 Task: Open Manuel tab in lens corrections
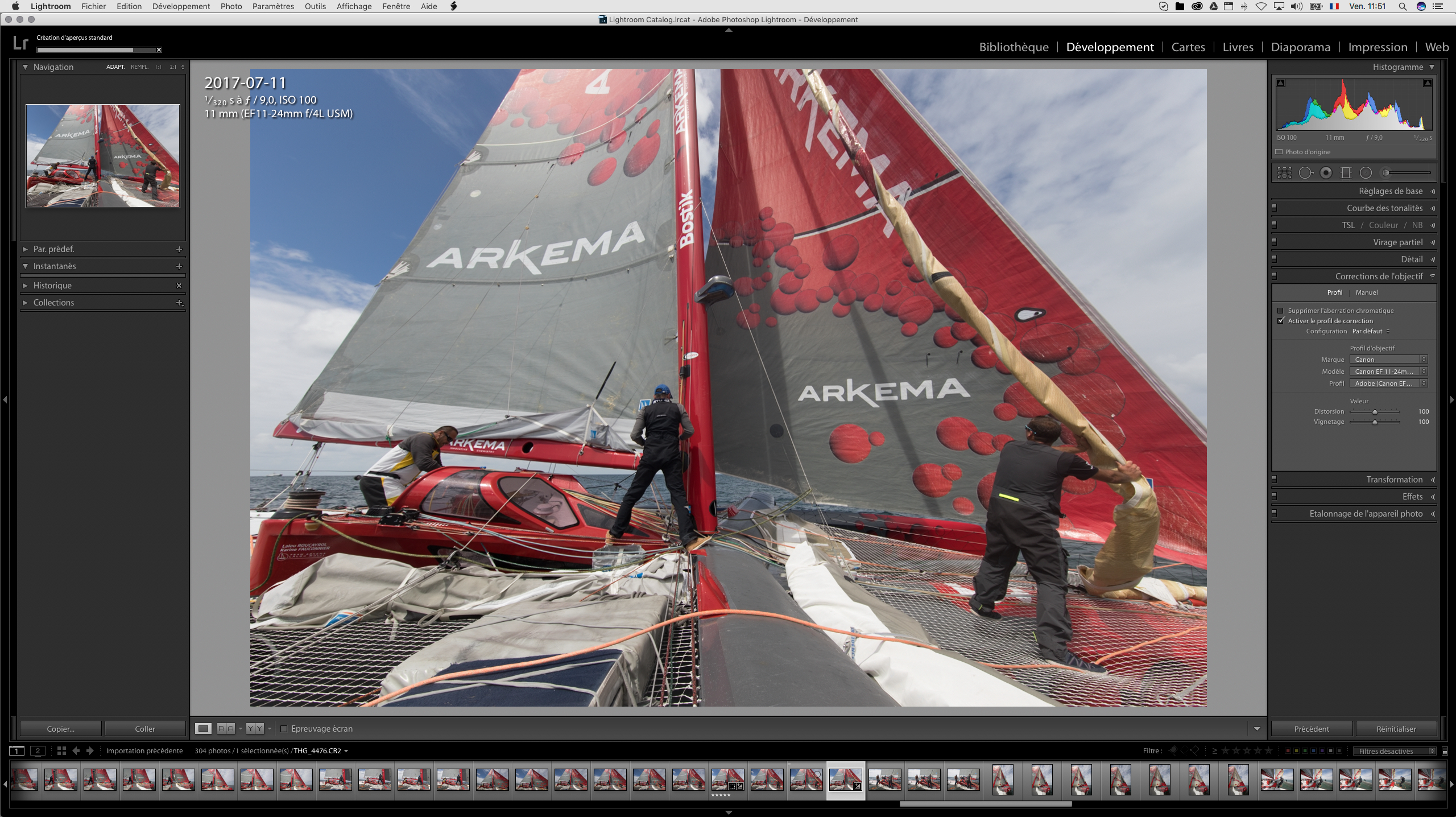coord(1367,292)
